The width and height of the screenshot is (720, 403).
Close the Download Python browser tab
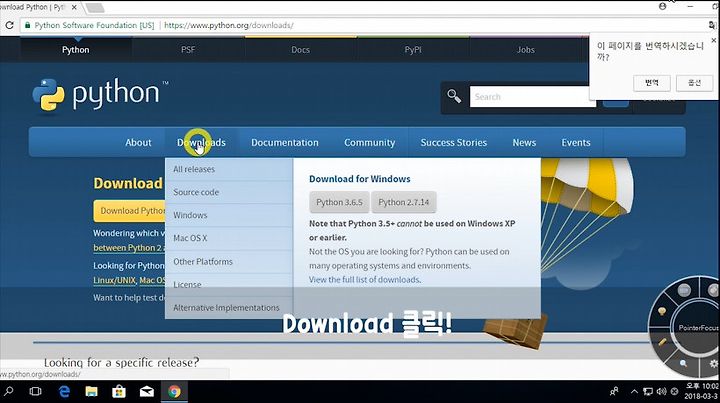coord(74,7)
